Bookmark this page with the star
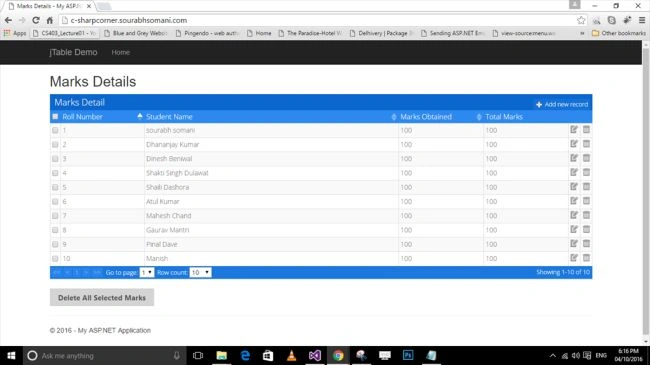Viewport: 650px width, 365px height. (581, 20)
